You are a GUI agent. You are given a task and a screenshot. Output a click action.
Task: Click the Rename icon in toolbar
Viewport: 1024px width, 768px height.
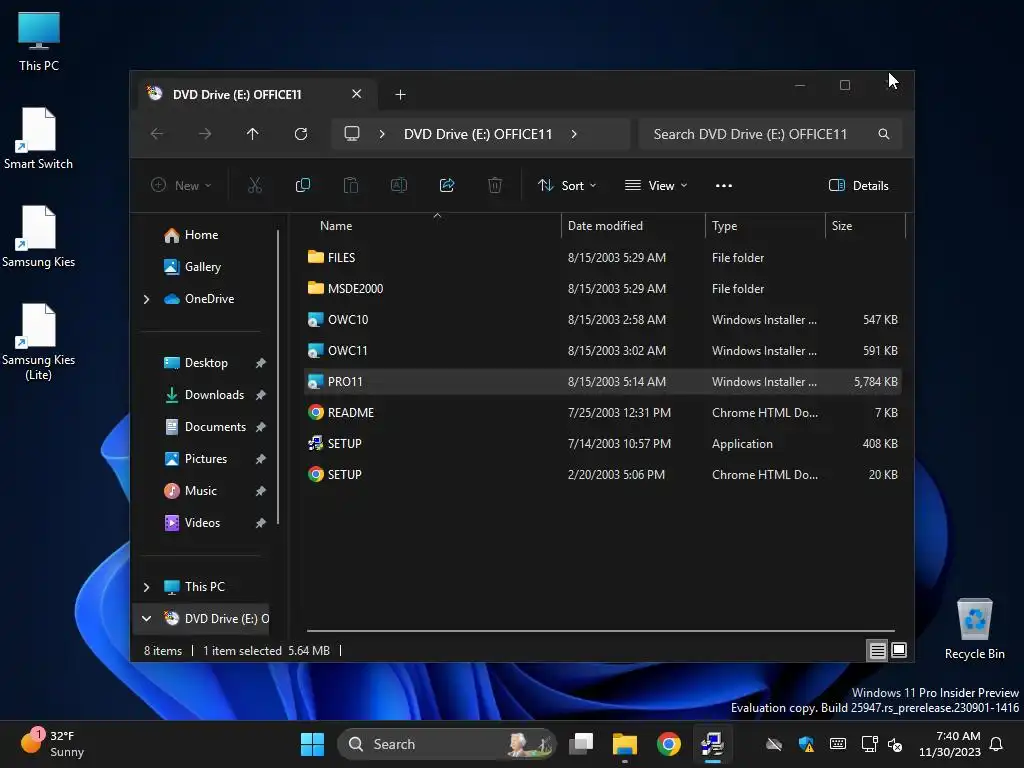pos(398,185)
